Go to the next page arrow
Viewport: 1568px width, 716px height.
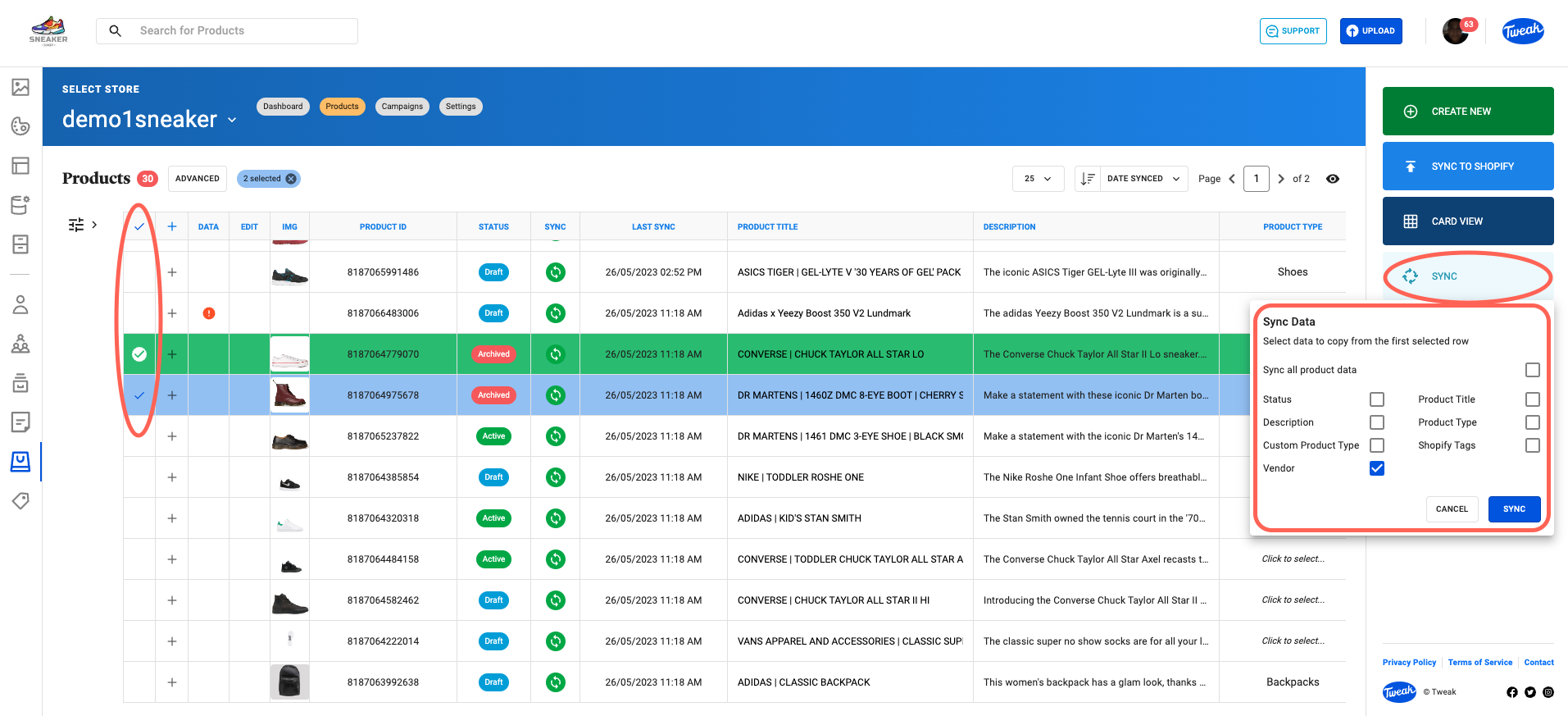1281,179
